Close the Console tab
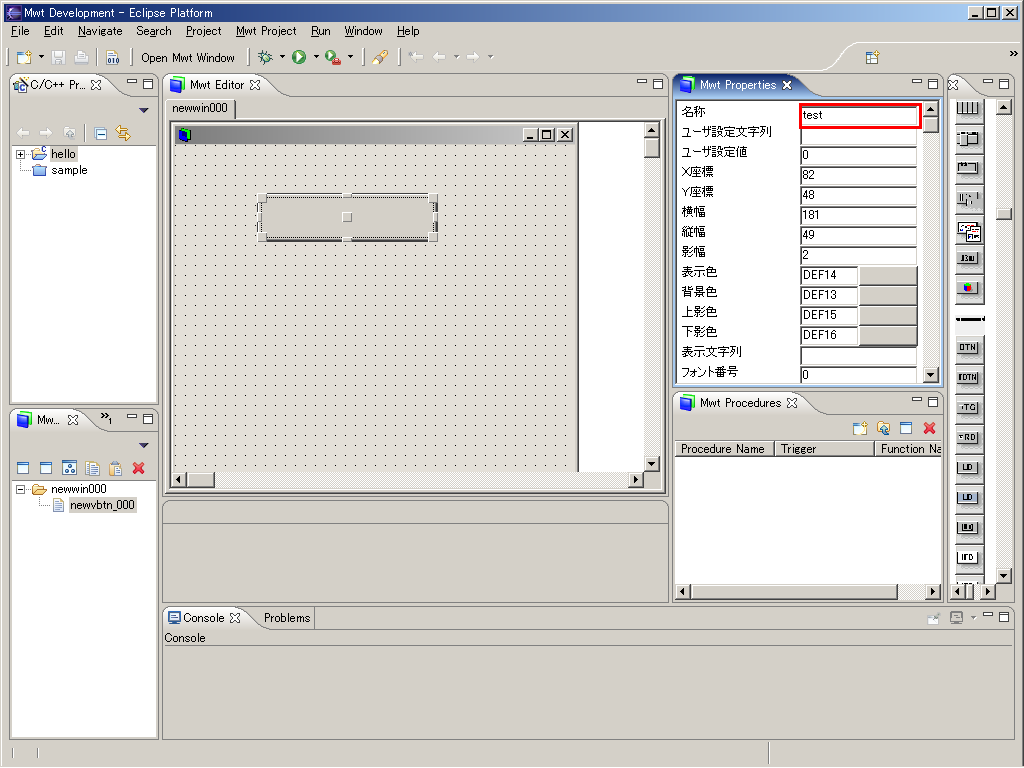This screenshot has width=1024, height=768. coord(234,618)
